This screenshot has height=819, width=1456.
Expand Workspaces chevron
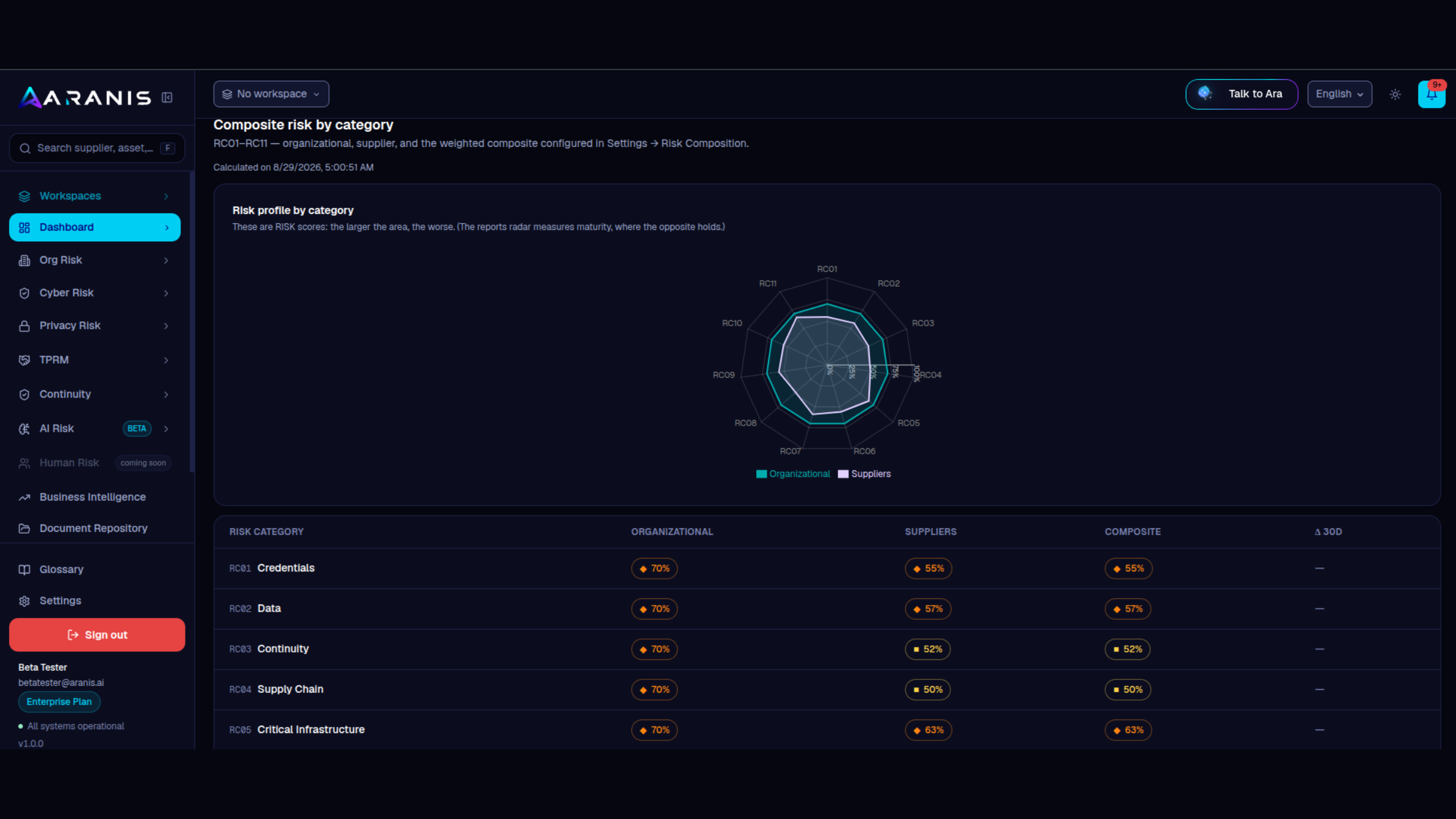[166, 196]
